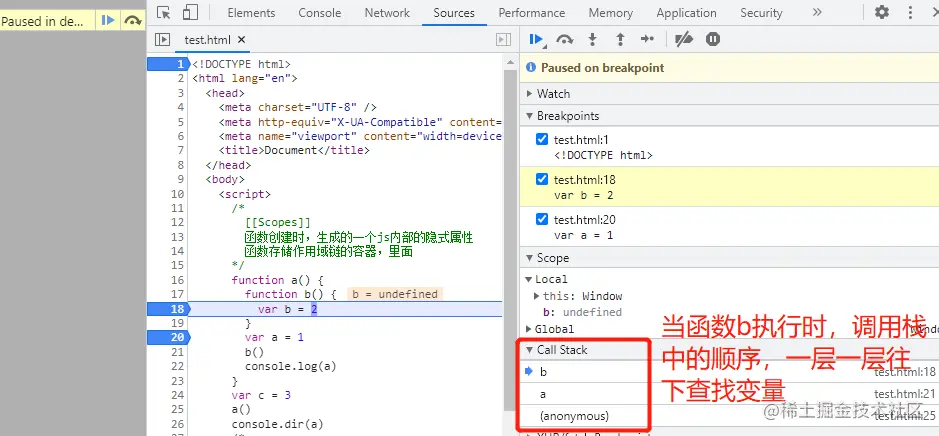
Task: Activate the inspect element picker icon
Action: point(163,13)
